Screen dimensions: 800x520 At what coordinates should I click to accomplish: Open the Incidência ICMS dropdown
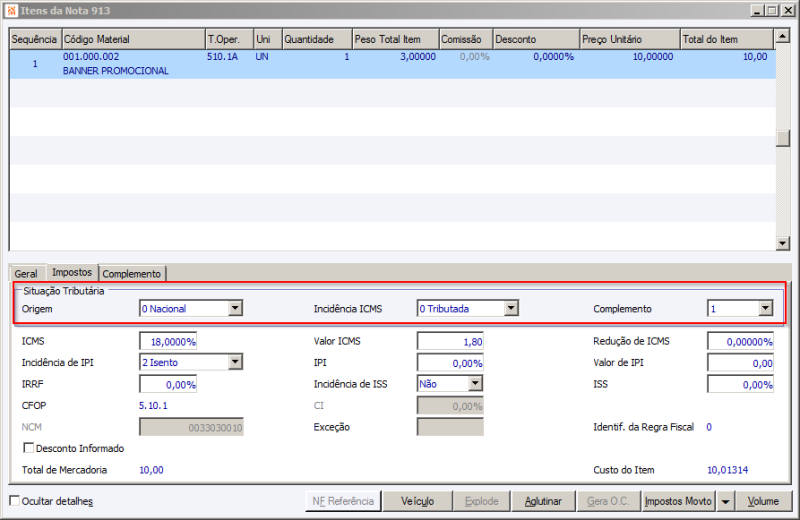(x=511, y=308)
